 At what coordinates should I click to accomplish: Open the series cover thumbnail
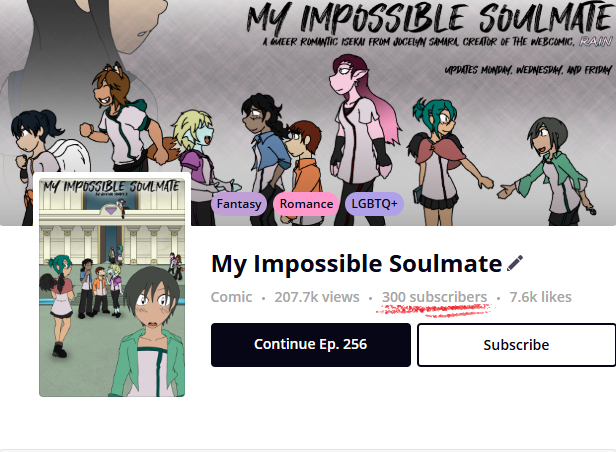click(x=112, y=287)
